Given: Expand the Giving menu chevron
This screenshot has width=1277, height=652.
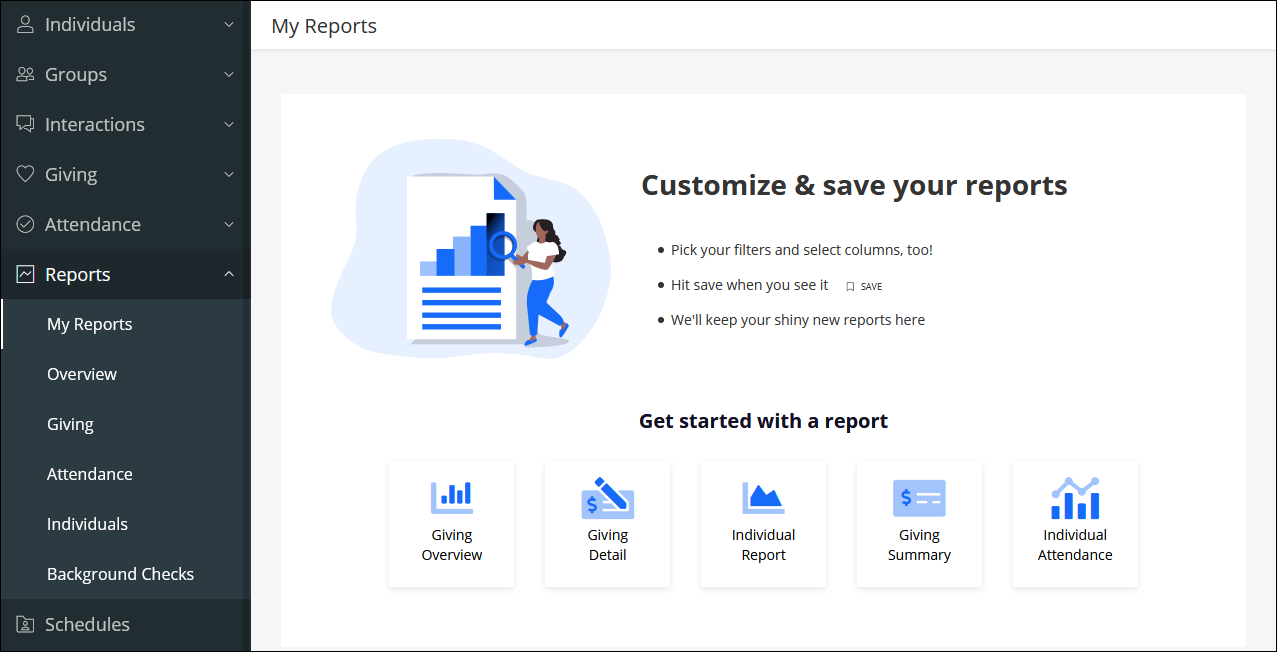Looking at the screenshot, I should [x=229, y=174].
